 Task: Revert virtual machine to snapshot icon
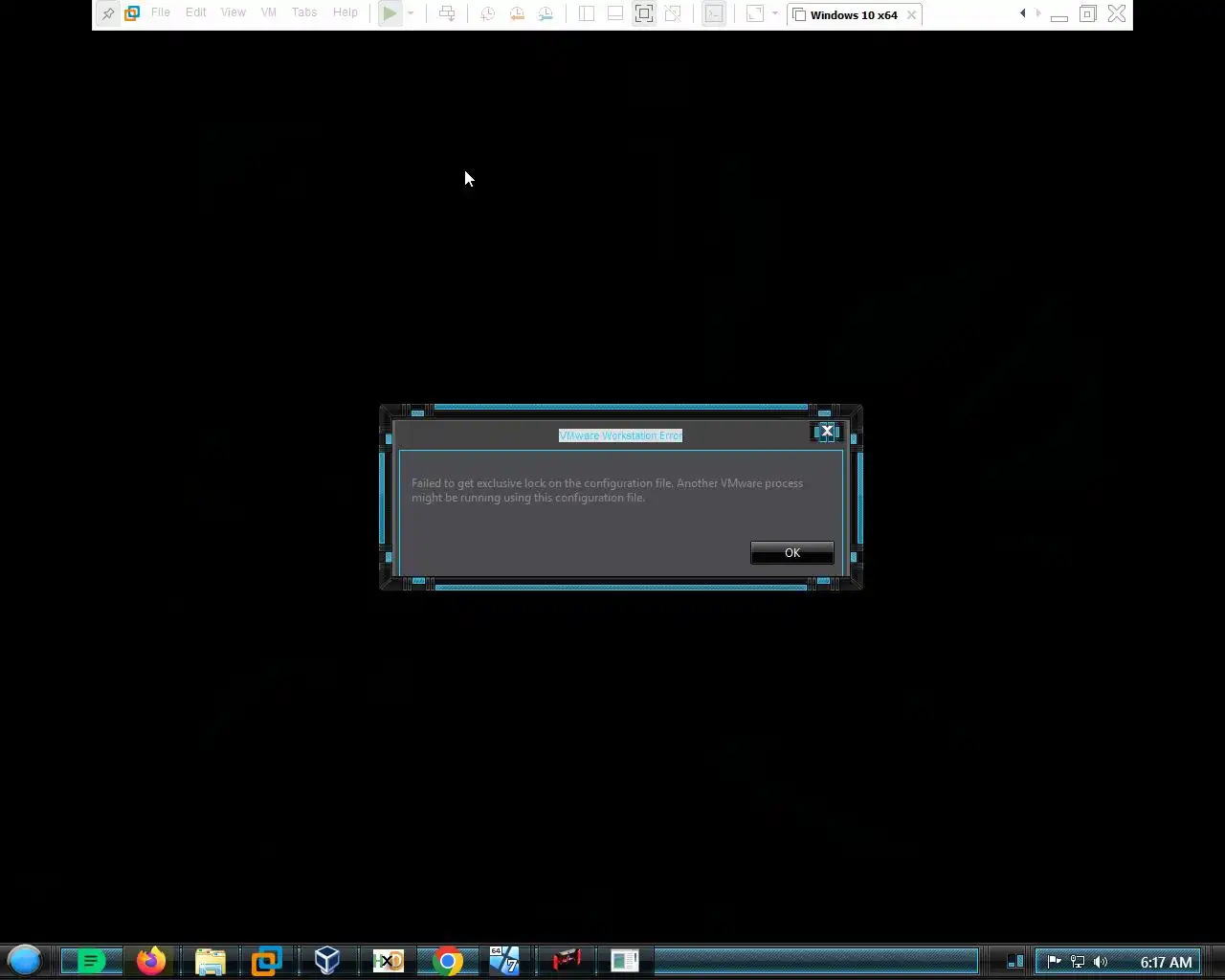coord(517,13)
